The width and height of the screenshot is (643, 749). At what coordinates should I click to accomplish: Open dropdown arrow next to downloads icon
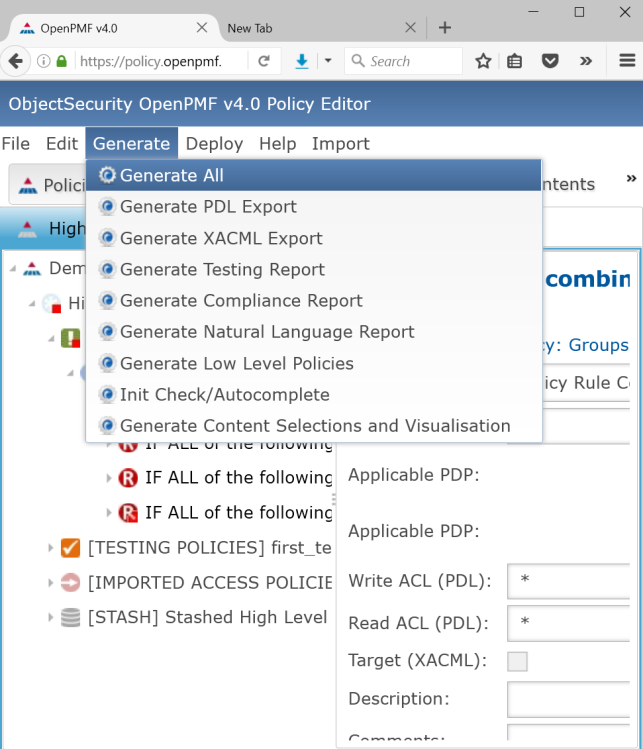[x=328, y=61]
